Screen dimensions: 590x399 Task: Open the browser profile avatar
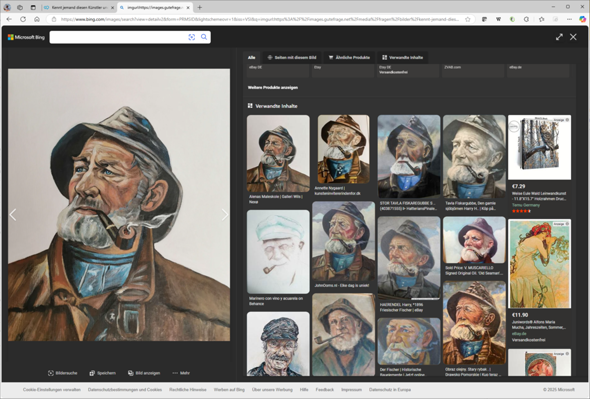click(7, 7)
